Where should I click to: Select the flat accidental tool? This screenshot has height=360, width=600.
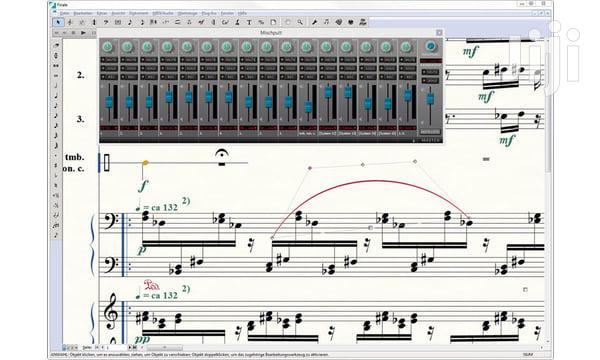(56, 175)
